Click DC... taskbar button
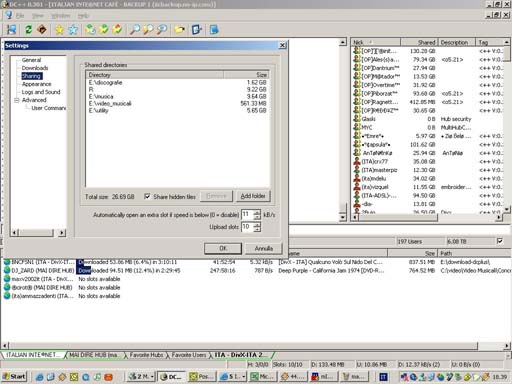The image size is (512, 384). [x=170, y=377]
